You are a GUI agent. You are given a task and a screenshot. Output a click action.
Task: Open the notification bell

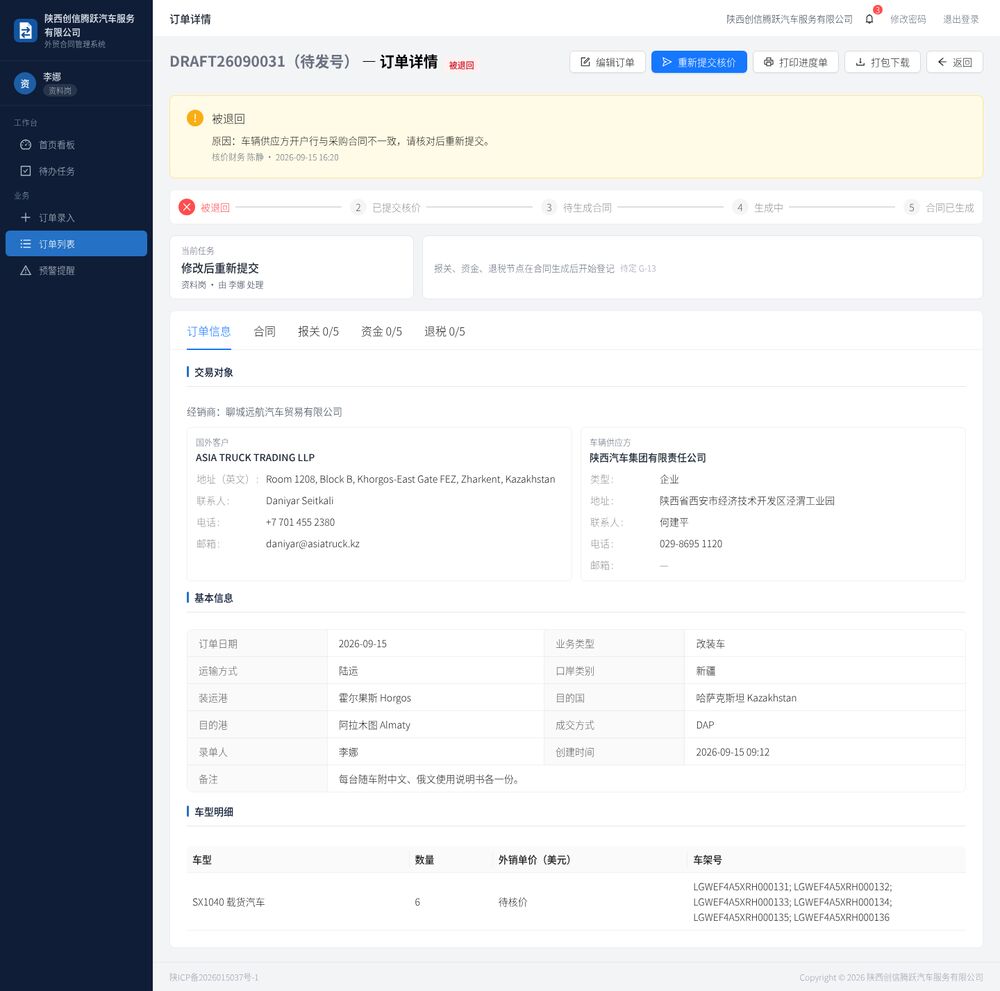[x=869, y=19]
